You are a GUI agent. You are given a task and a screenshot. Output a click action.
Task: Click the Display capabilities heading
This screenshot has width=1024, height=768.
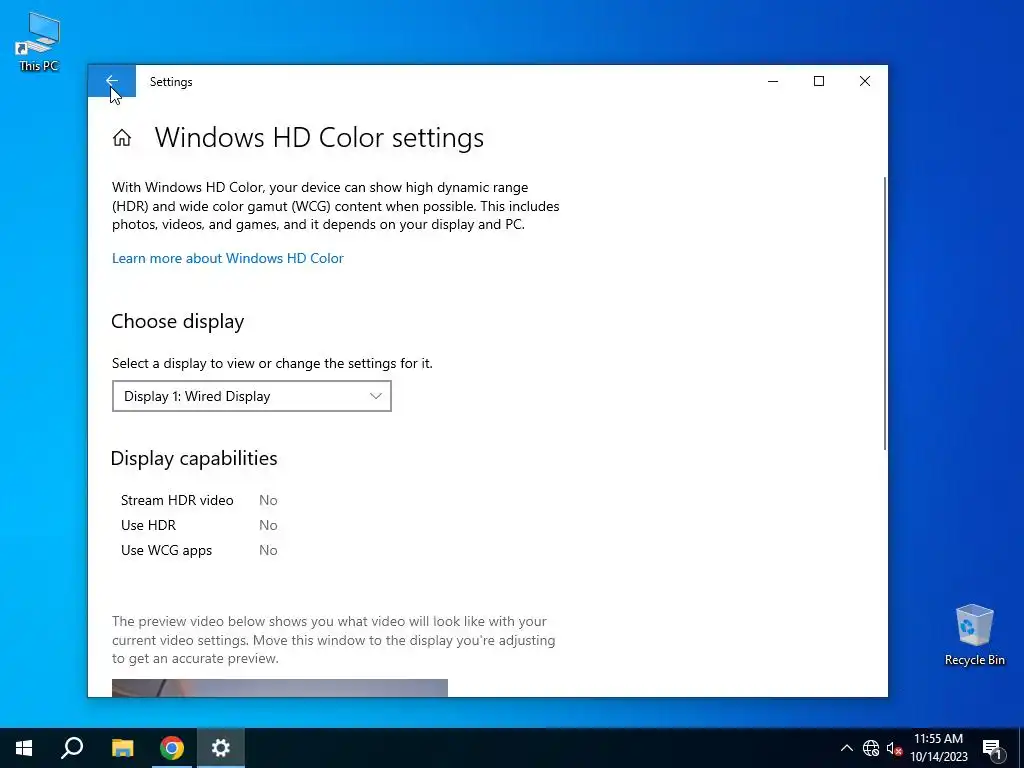[x=194, y=458]
